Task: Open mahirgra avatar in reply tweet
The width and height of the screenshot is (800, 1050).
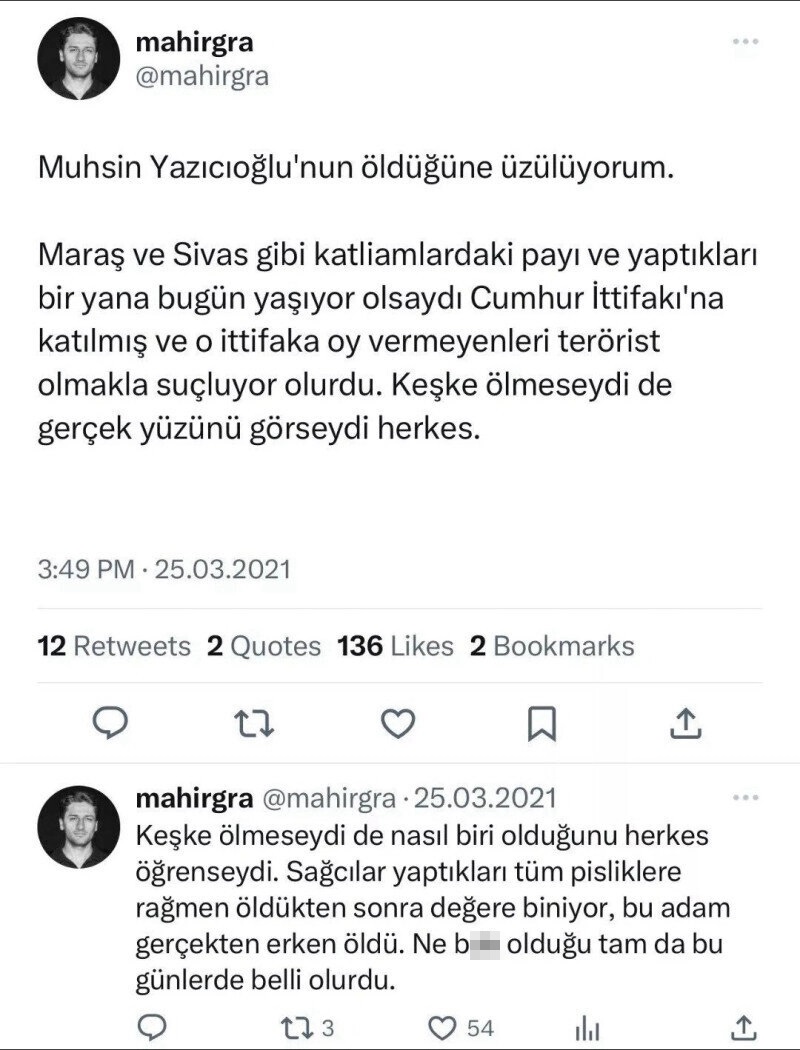Action: [79, 828]
